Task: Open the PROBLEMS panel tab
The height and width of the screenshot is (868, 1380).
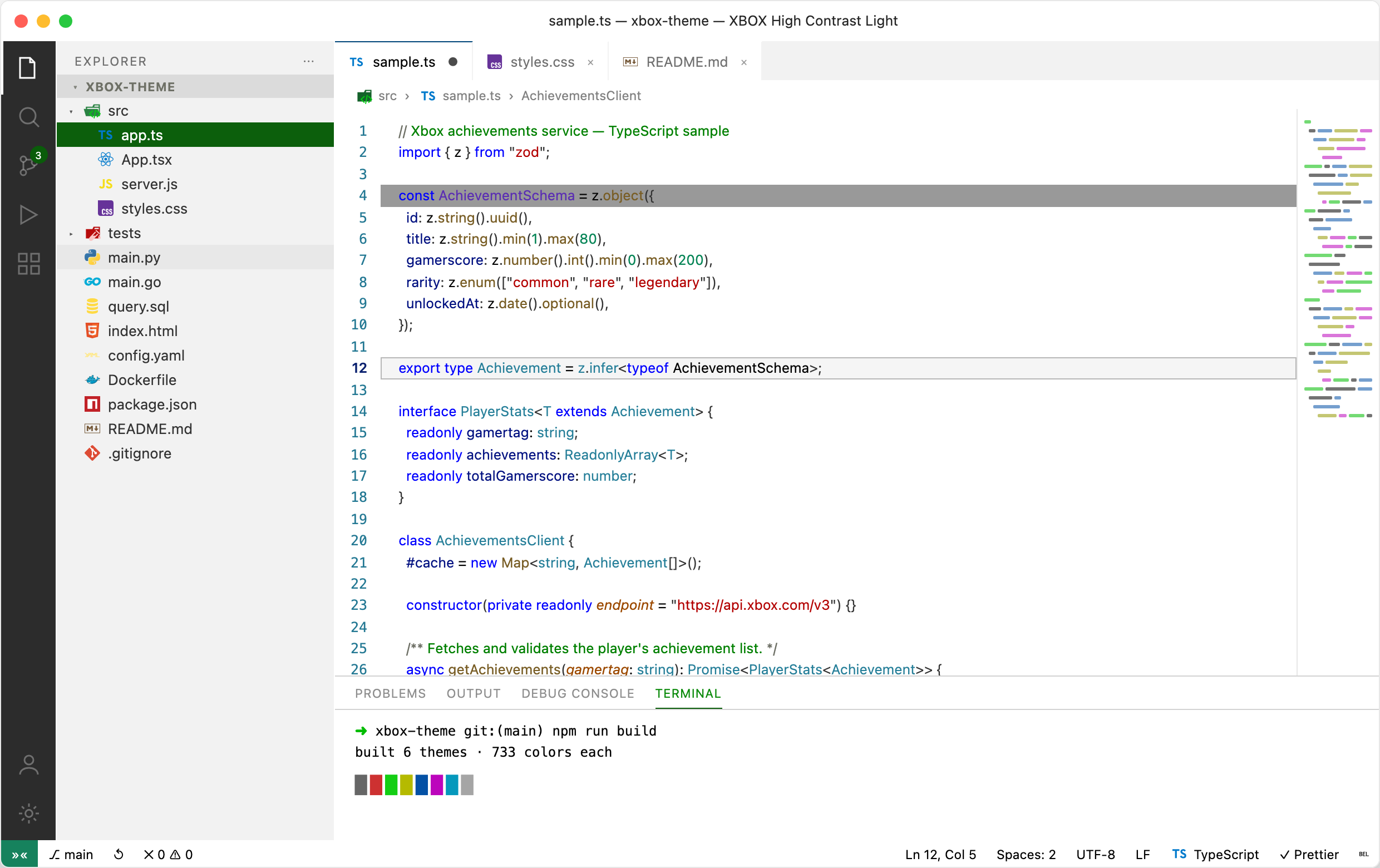Action: 390,693
